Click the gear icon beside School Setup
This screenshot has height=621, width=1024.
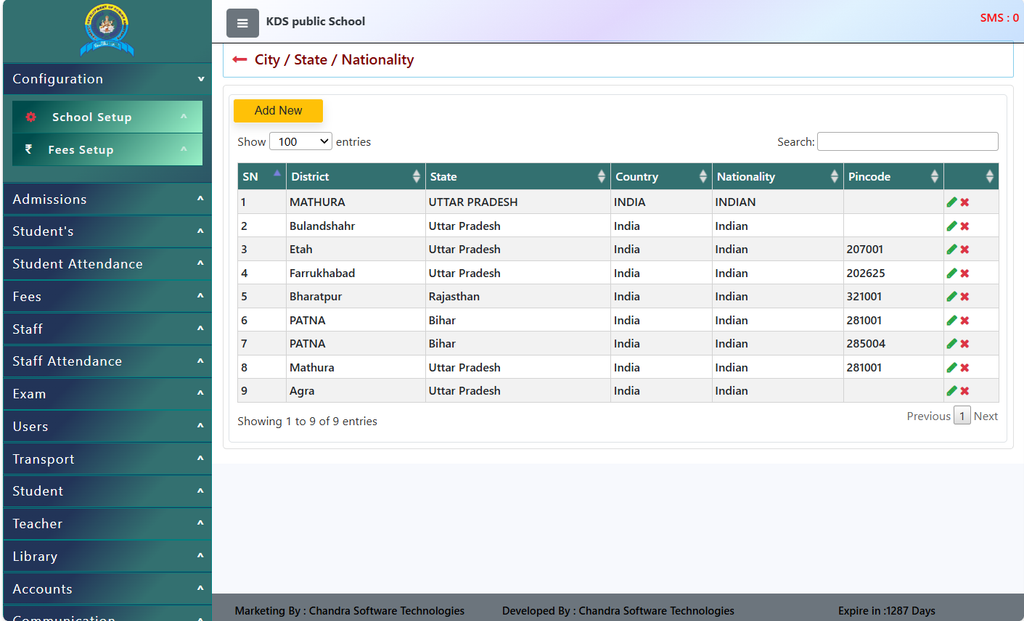pyautogui.click(x=31, y=117)
